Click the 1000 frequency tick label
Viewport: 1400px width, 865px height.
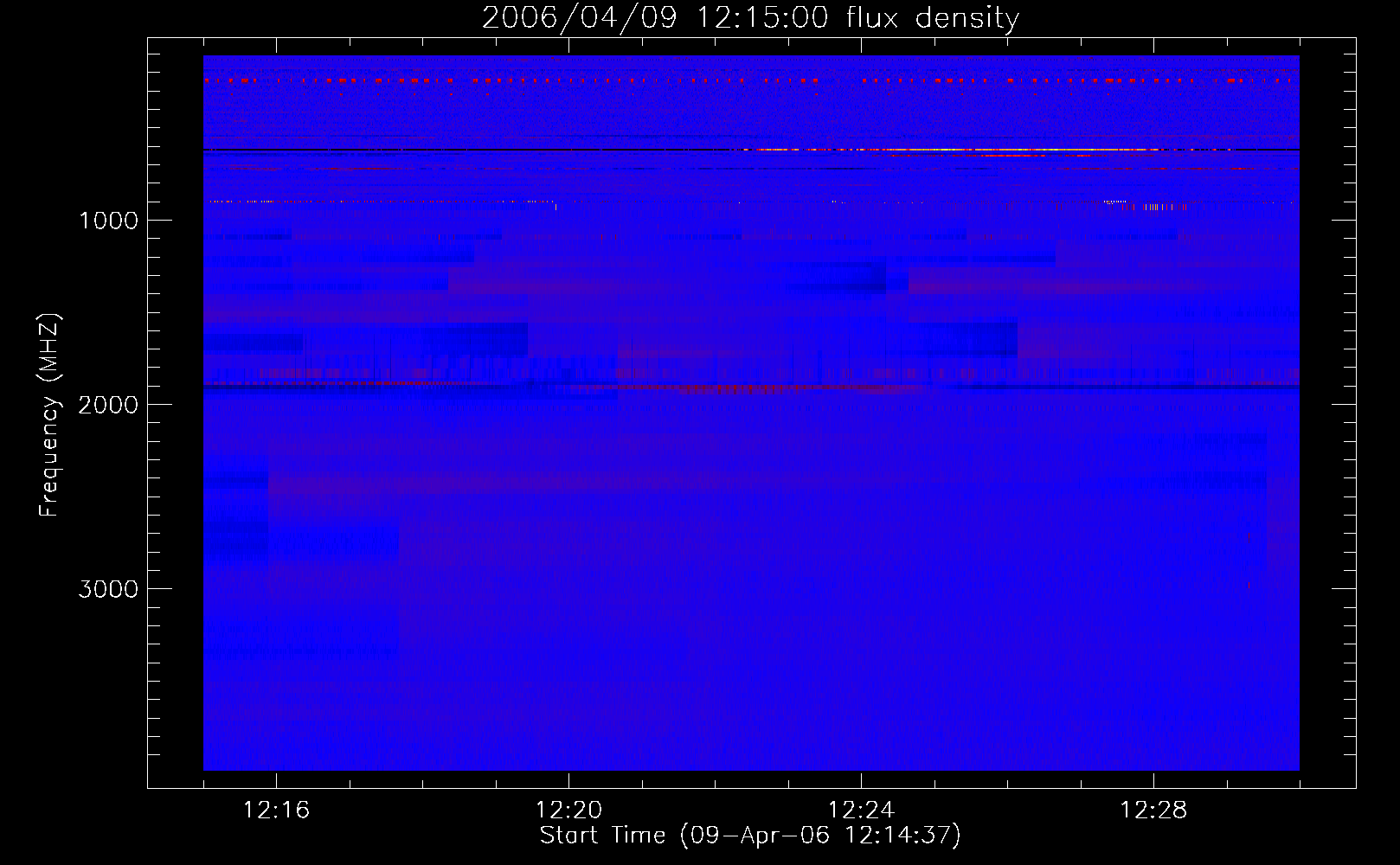pyautogui.click(x=108, y=221)
